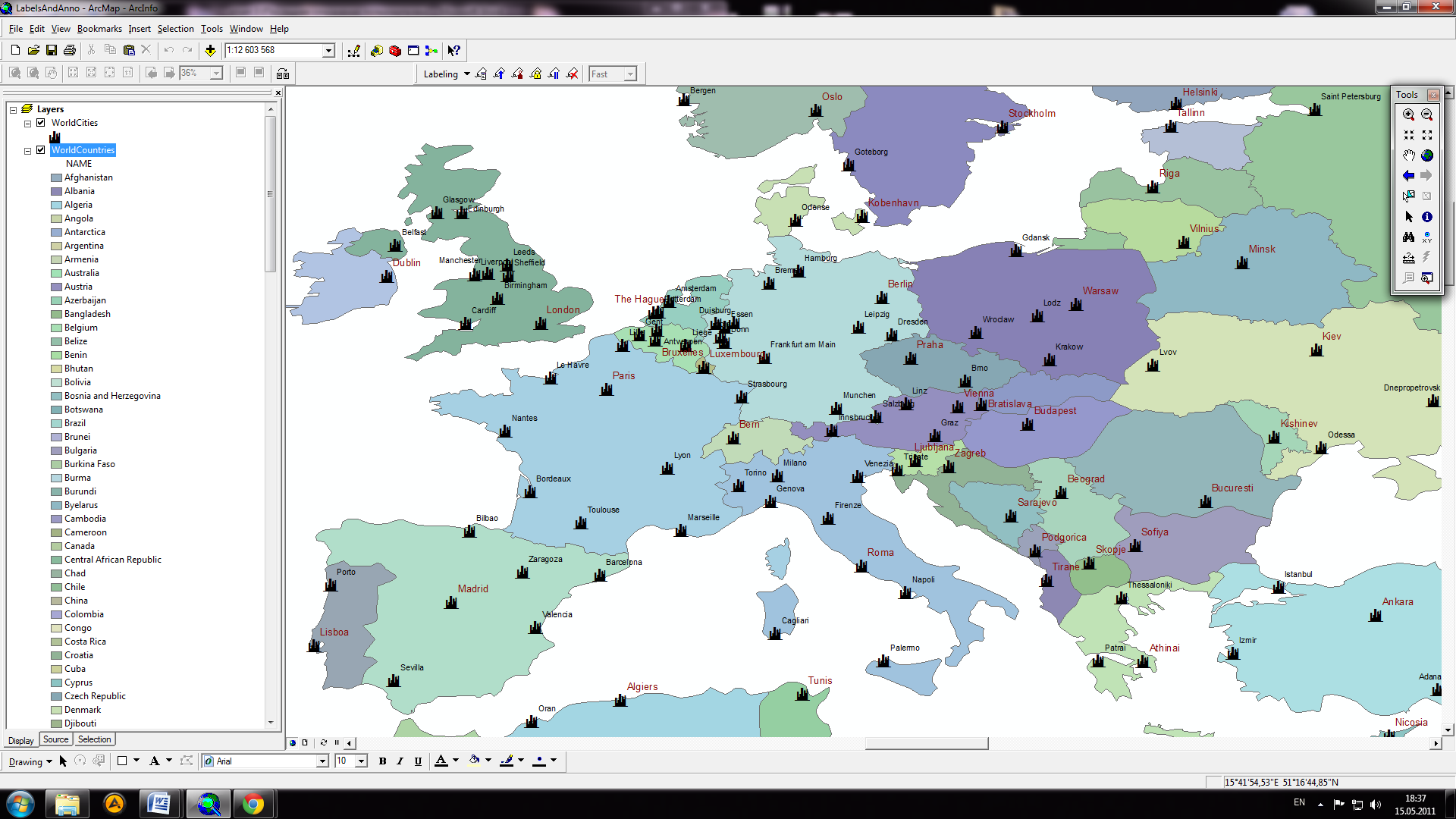Switch to Layout View button
The height and width of the screenshot is (819, 1456).
305,742
